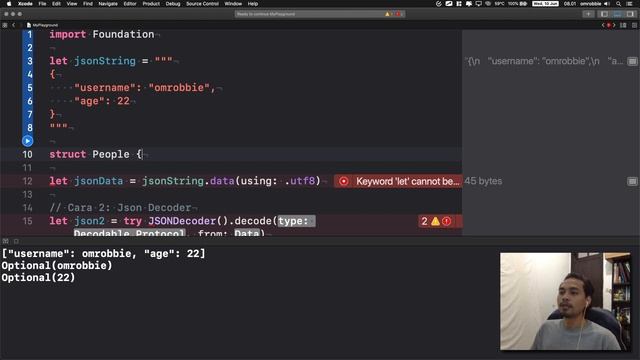Viewport: 640px width, 360px height.
Task: Open the volume control in the menu bar
Action: coord(607,4)
